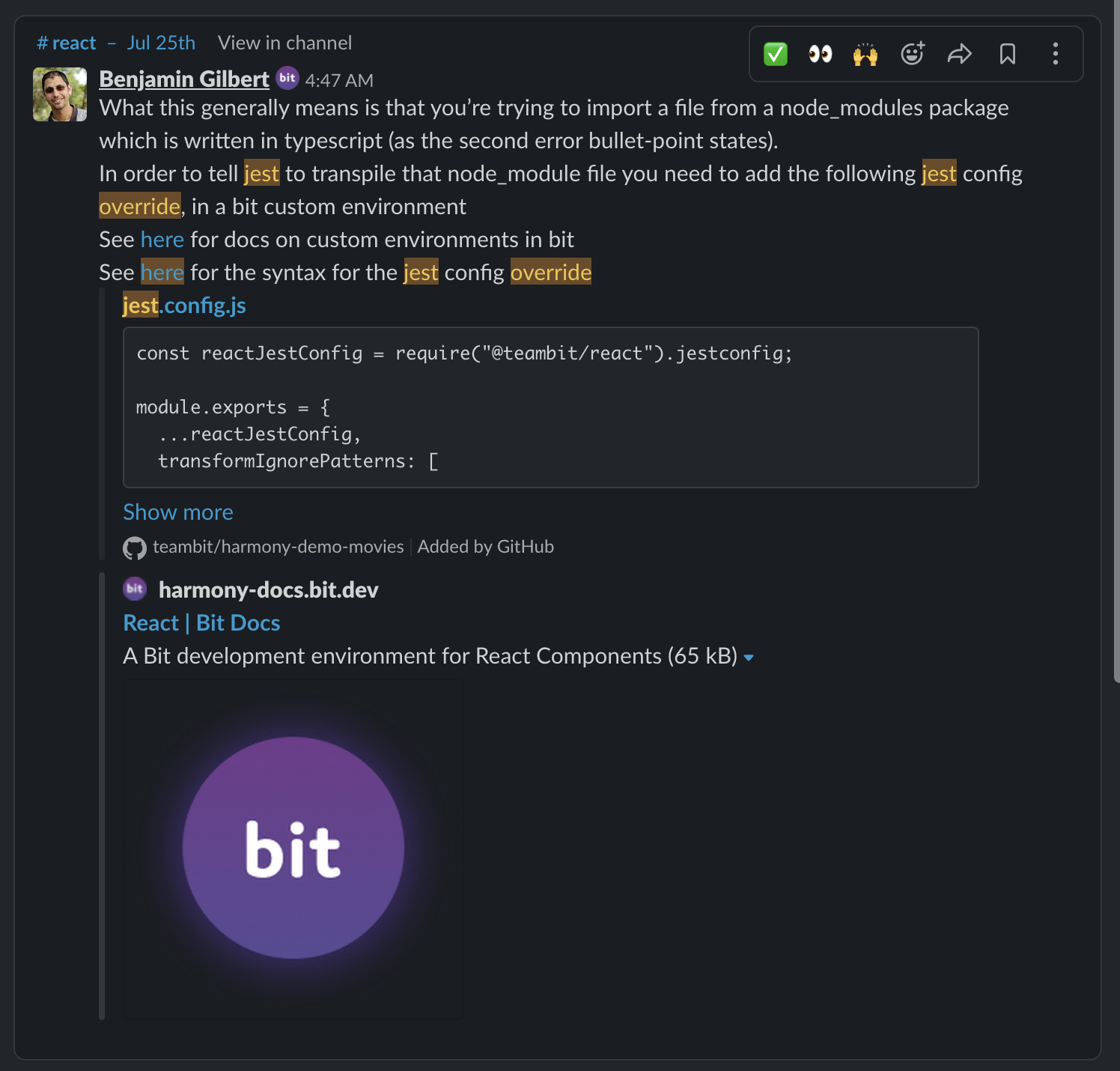Expand the code snippet with Show more
Image resolution: width=1120 pixels, height=1071 pixels.
(177, 512)
